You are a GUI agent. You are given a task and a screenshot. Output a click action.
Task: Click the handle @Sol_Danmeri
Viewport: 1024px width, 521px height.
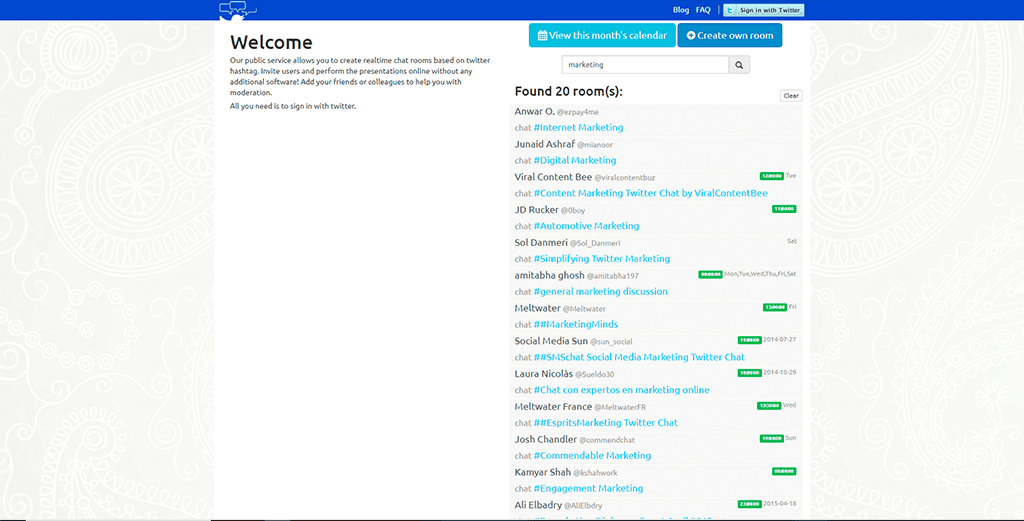coord(595,244)
